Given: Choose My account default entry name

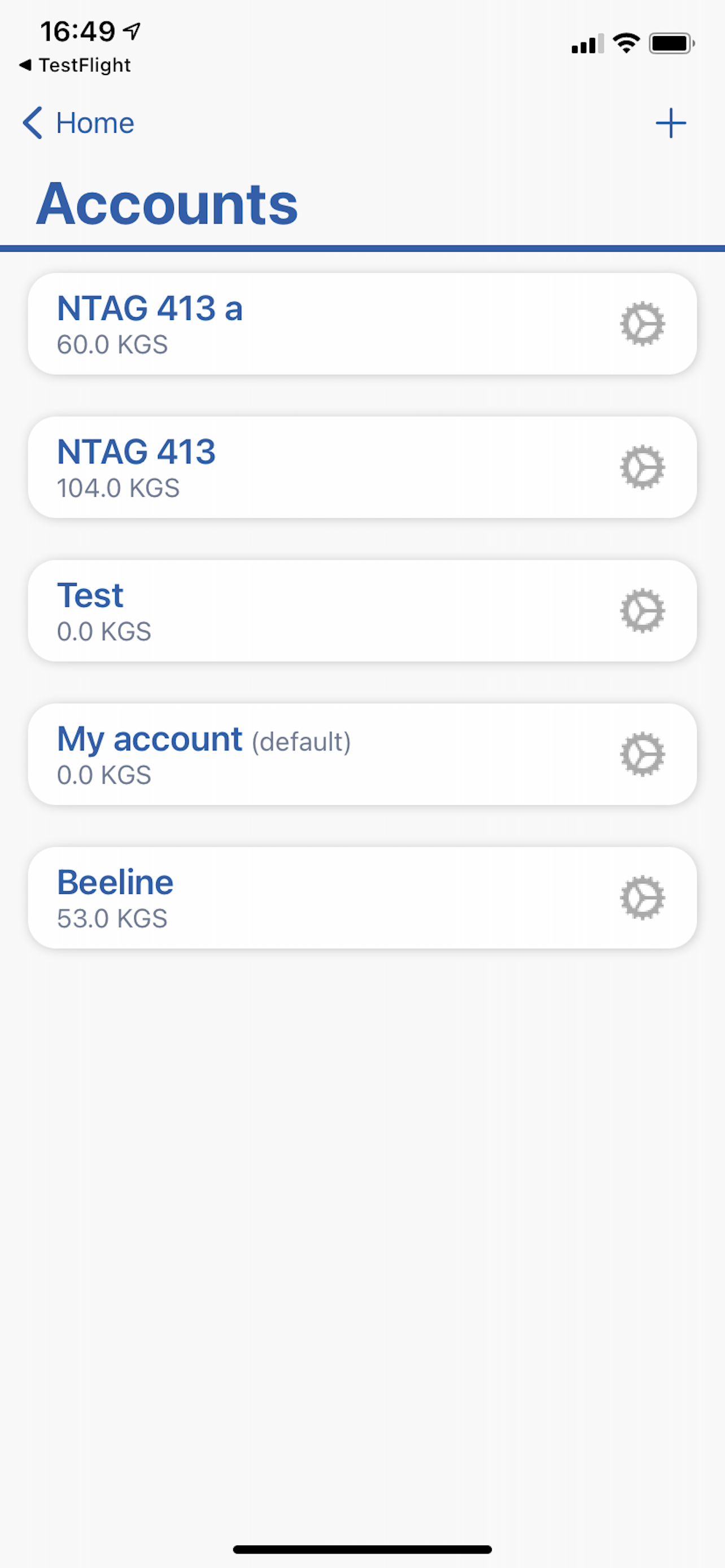Looking at the screenshot, I should [150, 739].
